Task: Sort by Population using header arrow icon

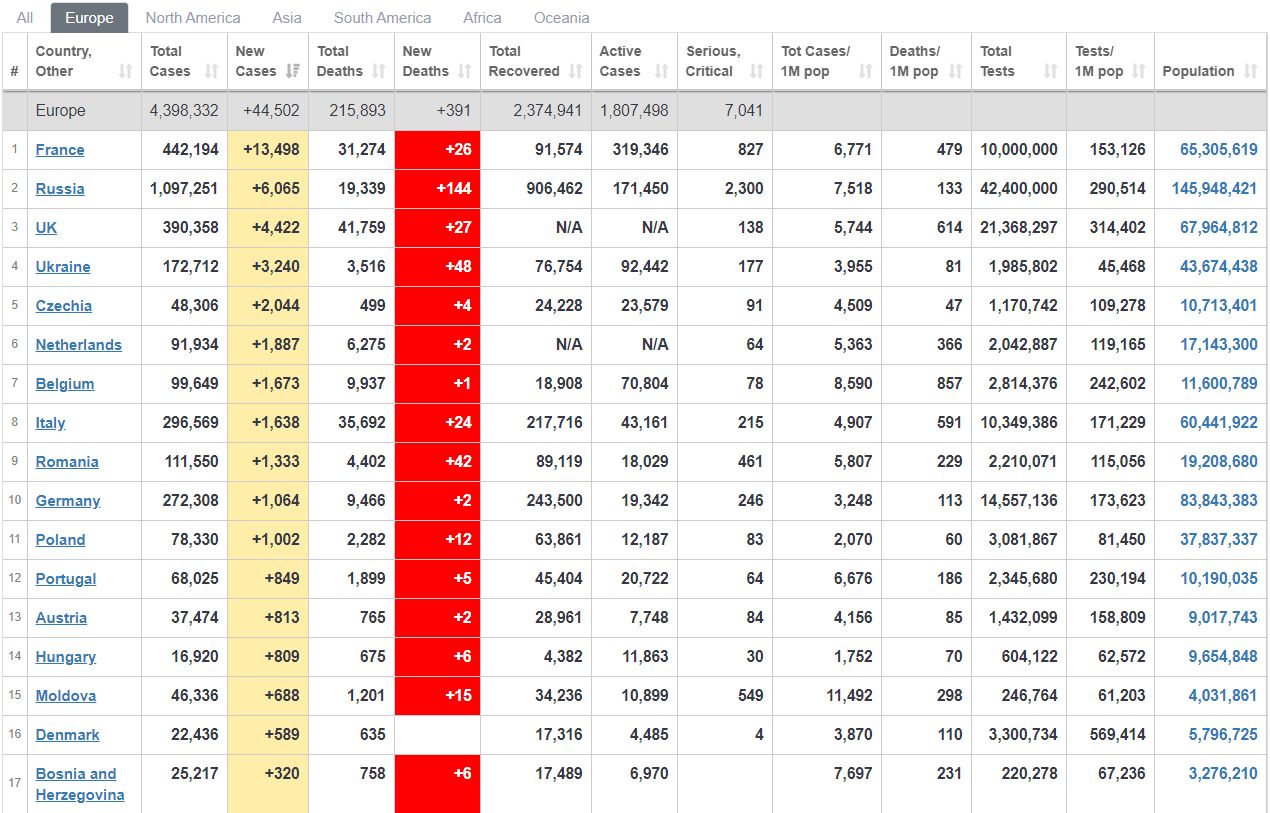Action: 1251,71
